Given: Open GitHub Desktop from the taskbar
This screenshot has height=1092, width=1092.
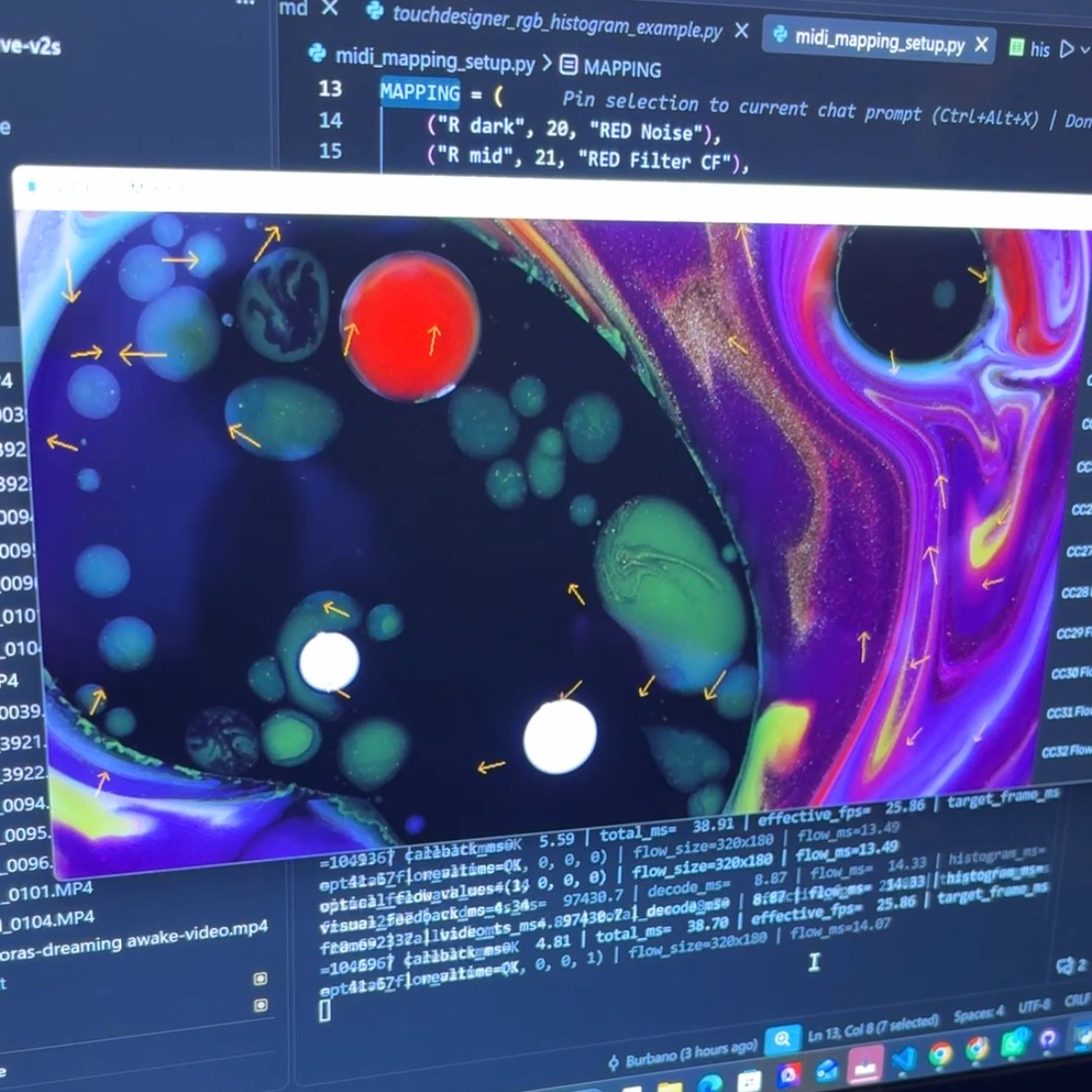Looking at the screenshot, I should pyautogui.click(x=1047, y=1040).
